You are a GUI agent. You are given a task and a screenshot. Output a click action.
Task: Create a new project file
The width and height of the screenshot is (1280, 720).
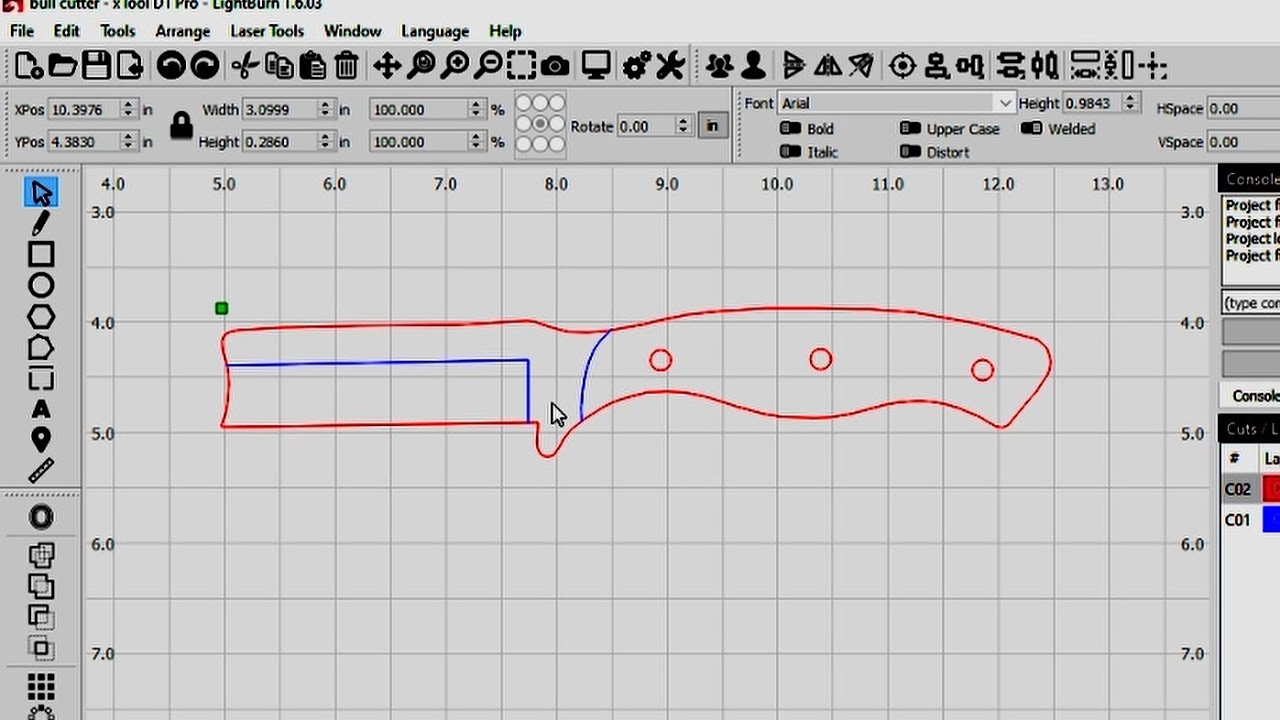28,66
